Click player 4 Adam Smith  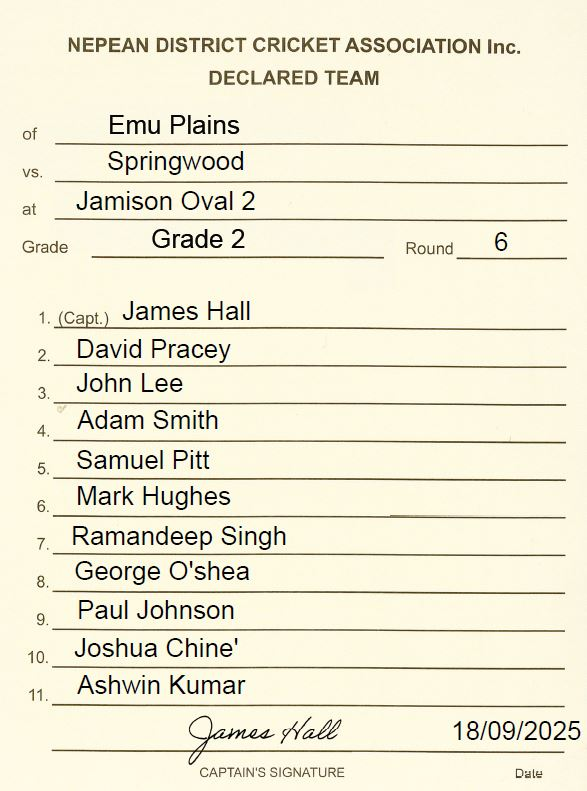point(148,420)
